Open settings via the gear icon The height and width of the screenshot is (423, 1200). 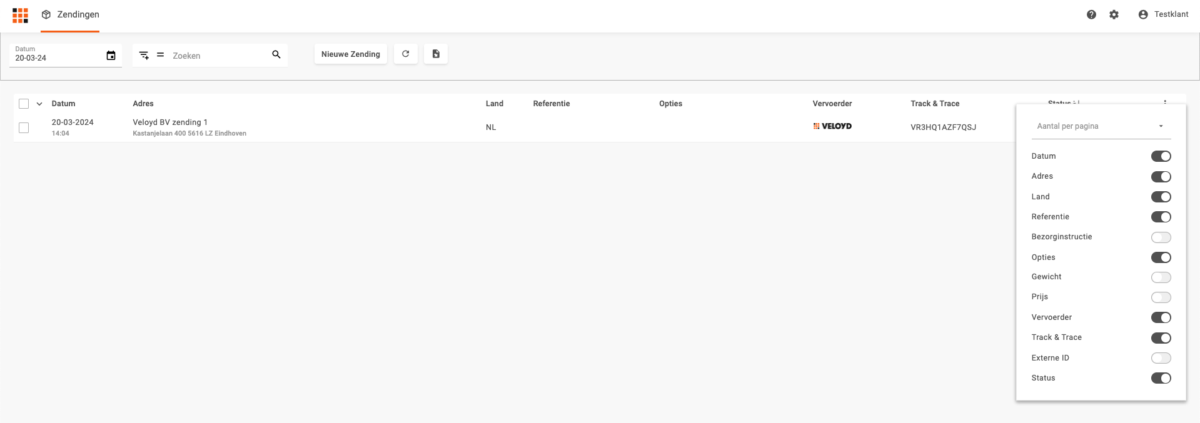(x=1114, y=15)
